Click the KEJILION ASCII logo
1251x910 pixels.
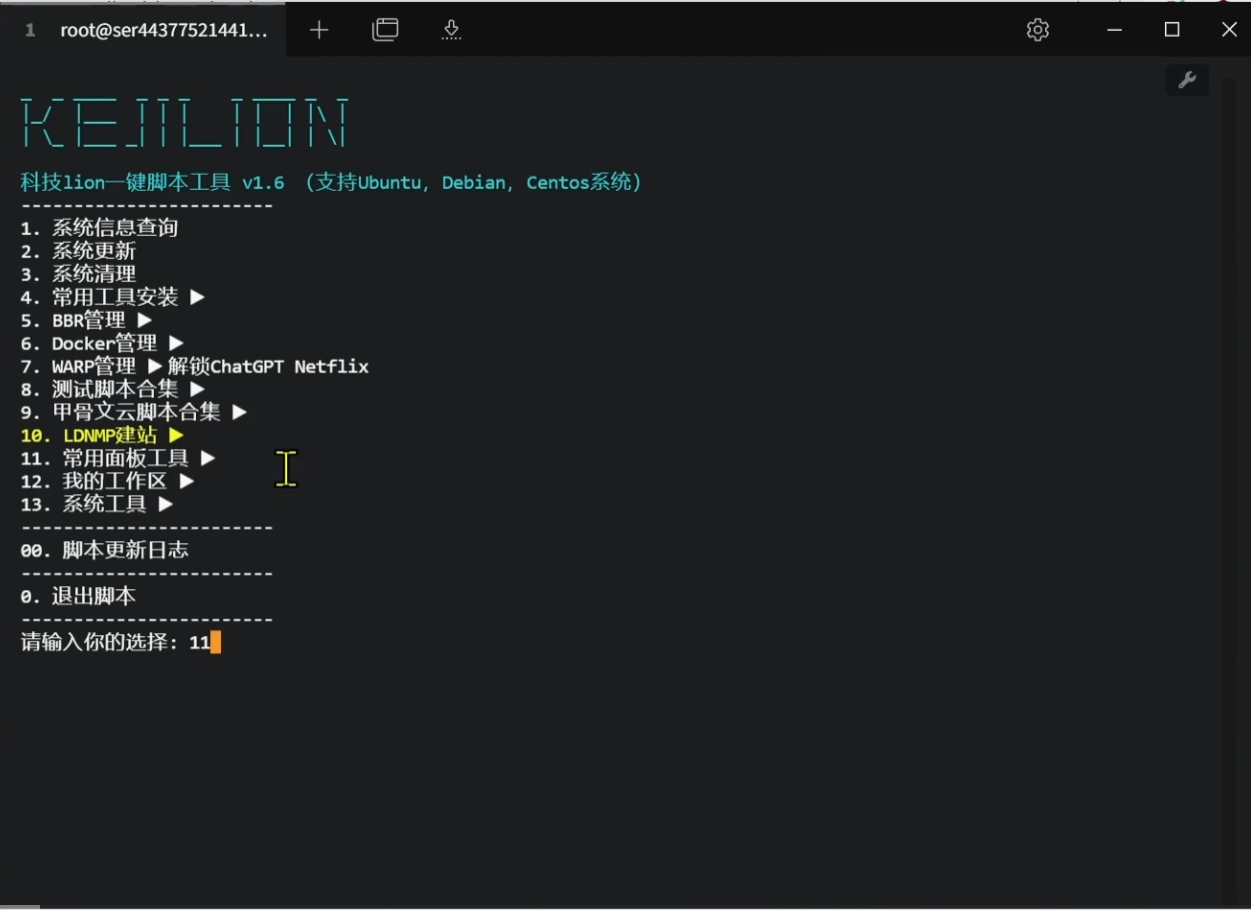pyautogui.click(x=185, y=123)
